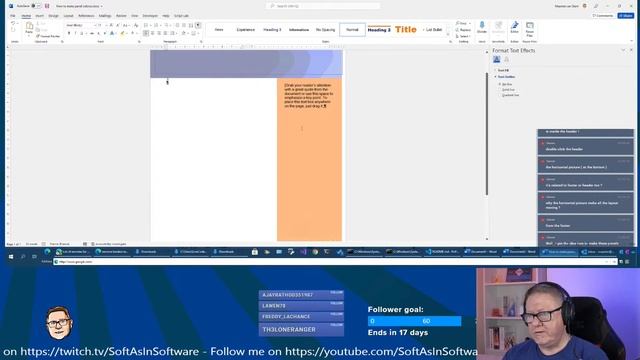Click the taskbar search icon

pos(23,257)
